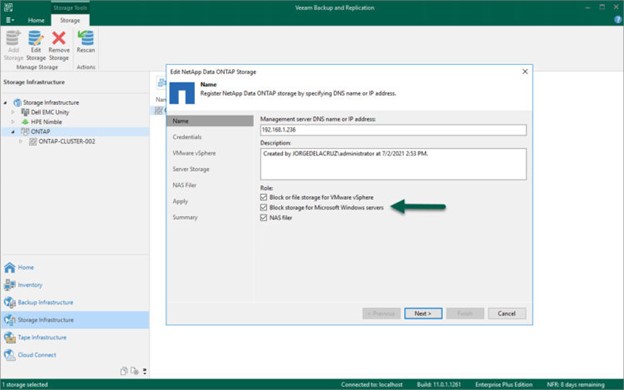Click the Cancel button
Screen dimensions: 624x390
pyautogui.click(x=507, y=314)
